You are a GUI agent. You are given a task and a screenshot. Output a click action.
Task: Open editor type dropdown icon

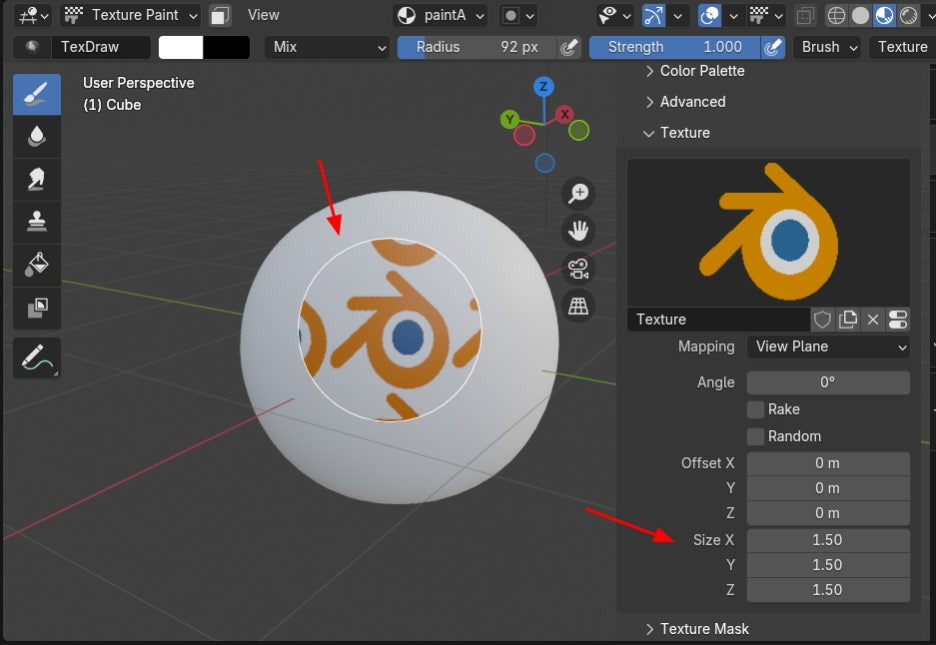(33, 15)
